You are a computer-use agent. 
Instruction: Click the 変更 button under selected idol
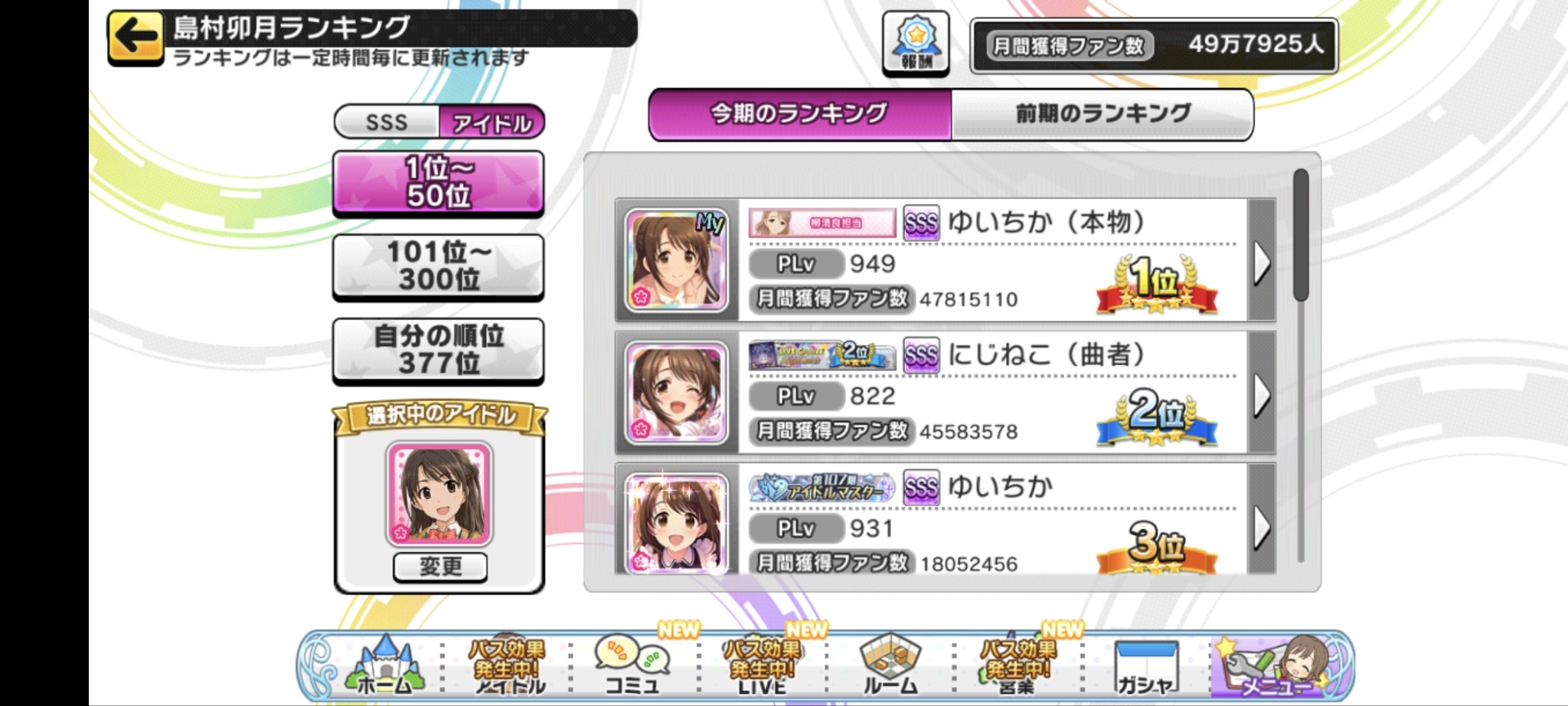440,567
